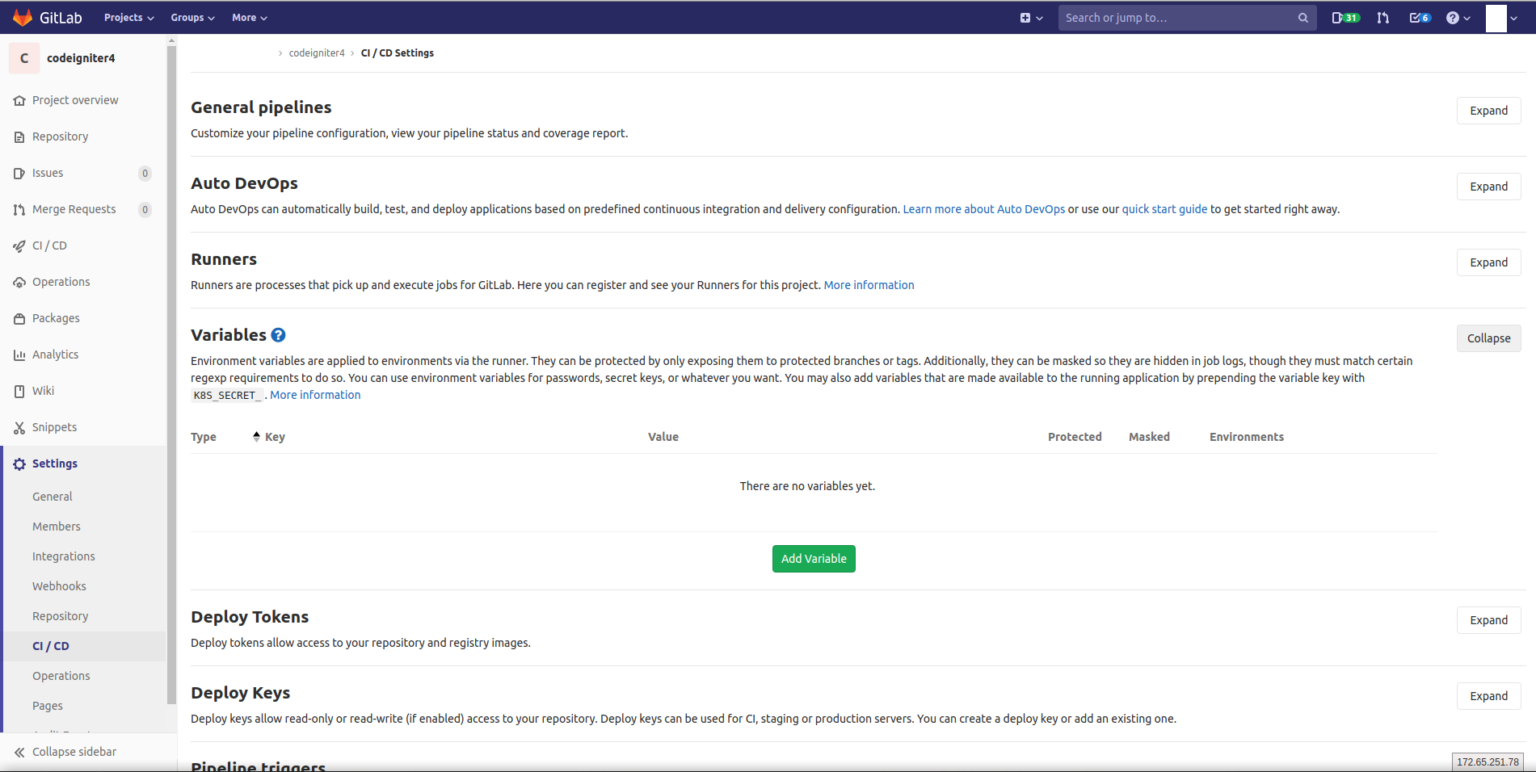Open the Snippets sidebar icon
Screen dimensions: 1536x772
pos(18,427)
